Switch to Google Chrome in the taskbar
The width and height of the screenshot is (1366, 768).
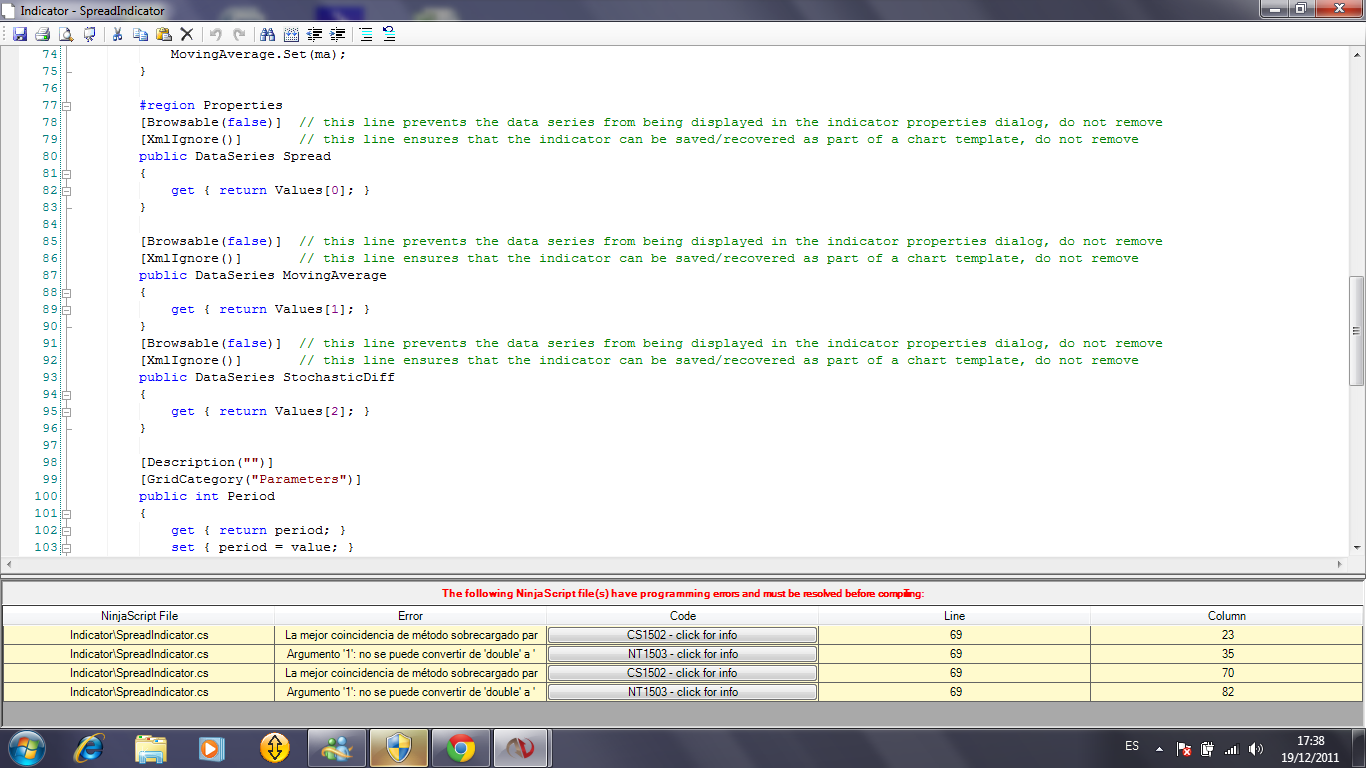[461, 747]
